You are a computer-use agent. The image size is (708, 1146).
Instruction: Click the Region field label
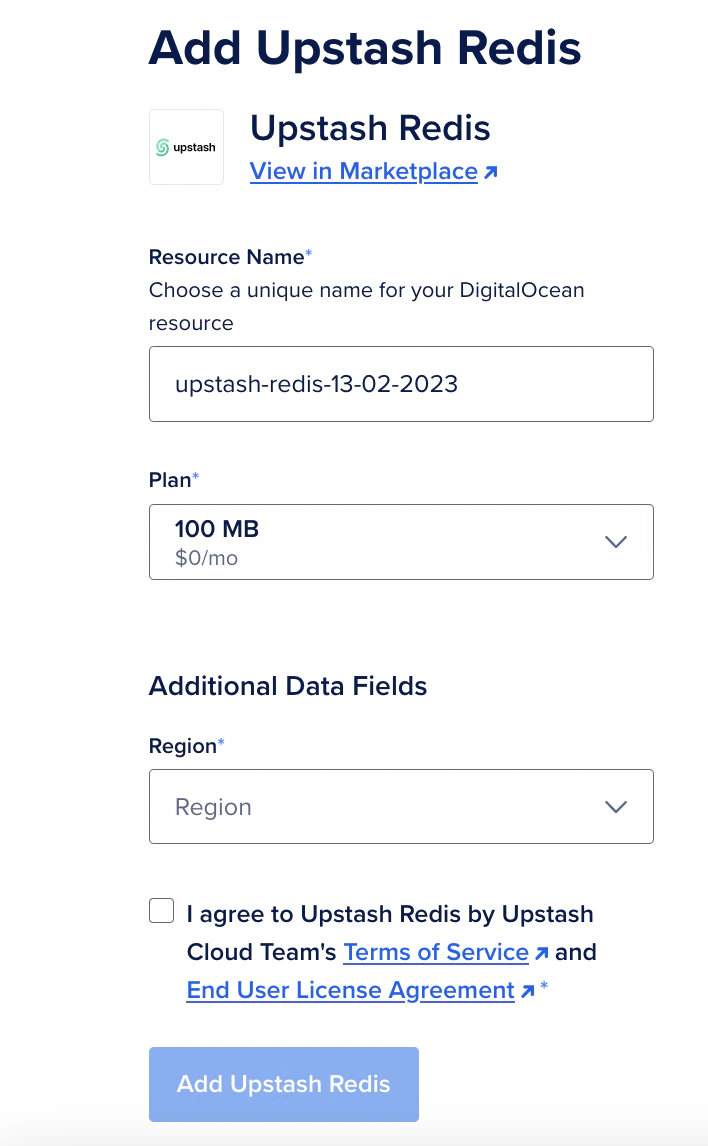click(183, 746)
